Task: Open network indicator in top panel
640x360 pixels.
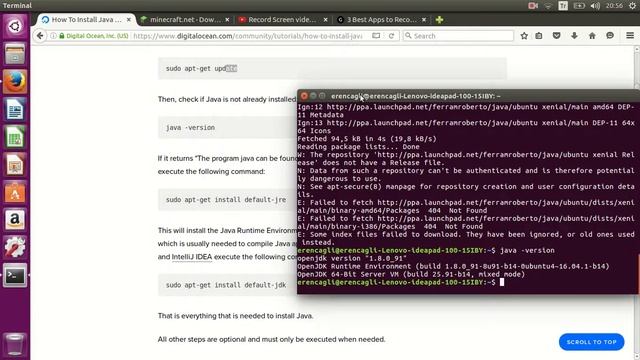Action: pos(548,6)
